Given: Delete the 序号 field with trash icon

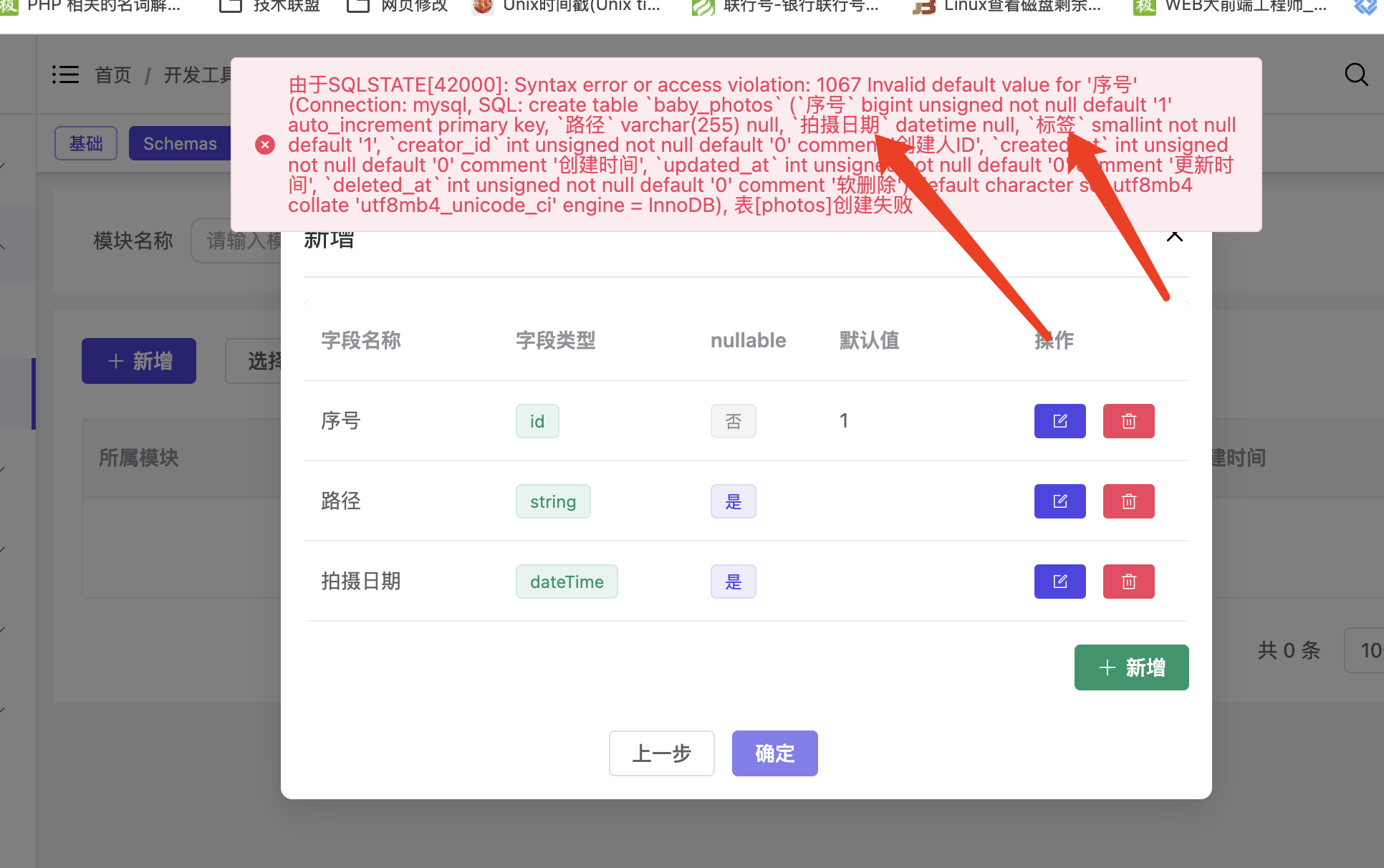Looking at the screenshot, I should pos(1128,421).
